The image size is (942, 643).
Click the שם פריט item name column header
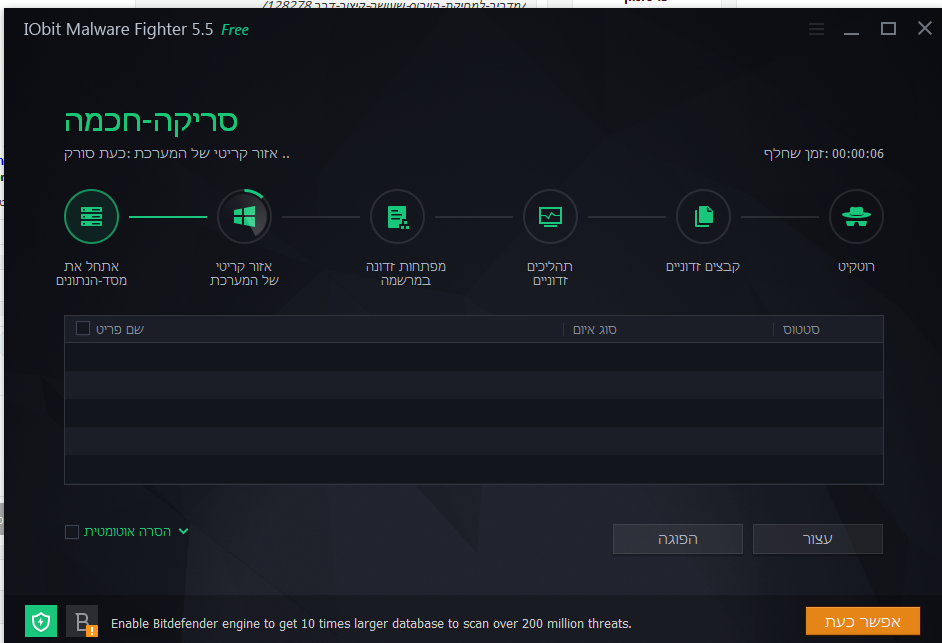click(x=120, y=329)
